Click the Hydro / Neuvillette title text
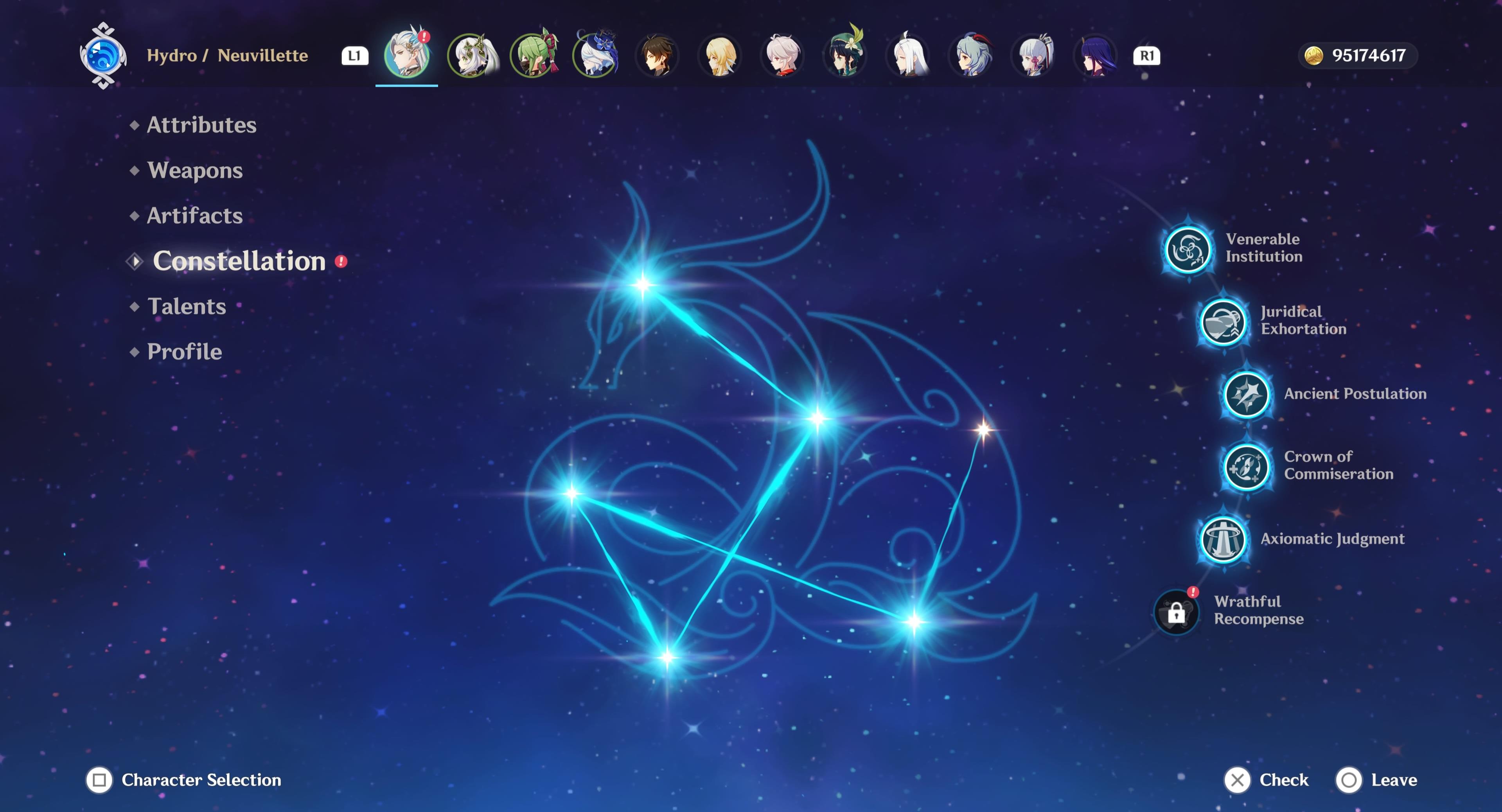 pos(227,56)
